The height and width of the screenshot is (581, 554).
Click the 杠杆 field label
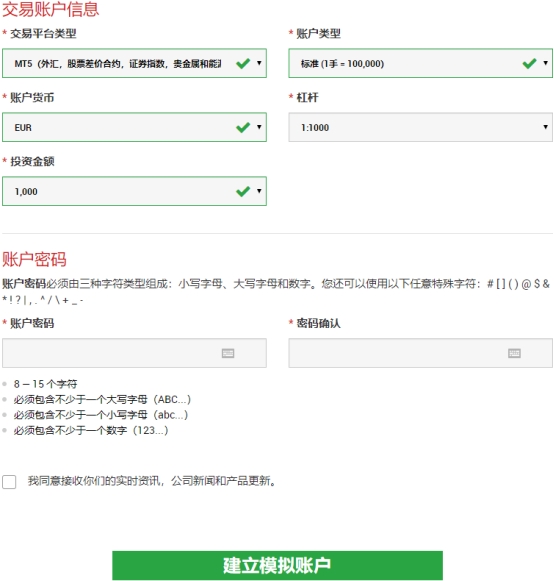(x=307, y=97)
